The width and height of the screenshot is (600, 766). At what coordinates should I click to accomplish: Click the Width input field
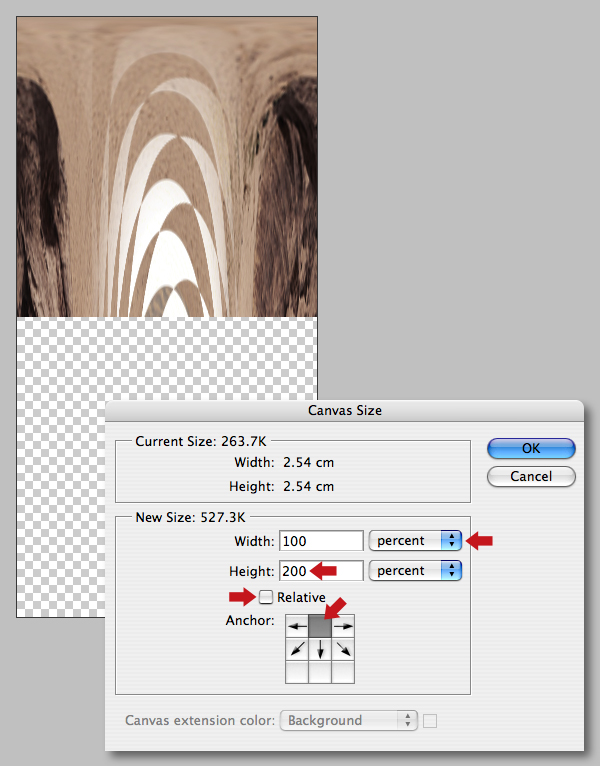pyautogui.click(x=321, y=541)
